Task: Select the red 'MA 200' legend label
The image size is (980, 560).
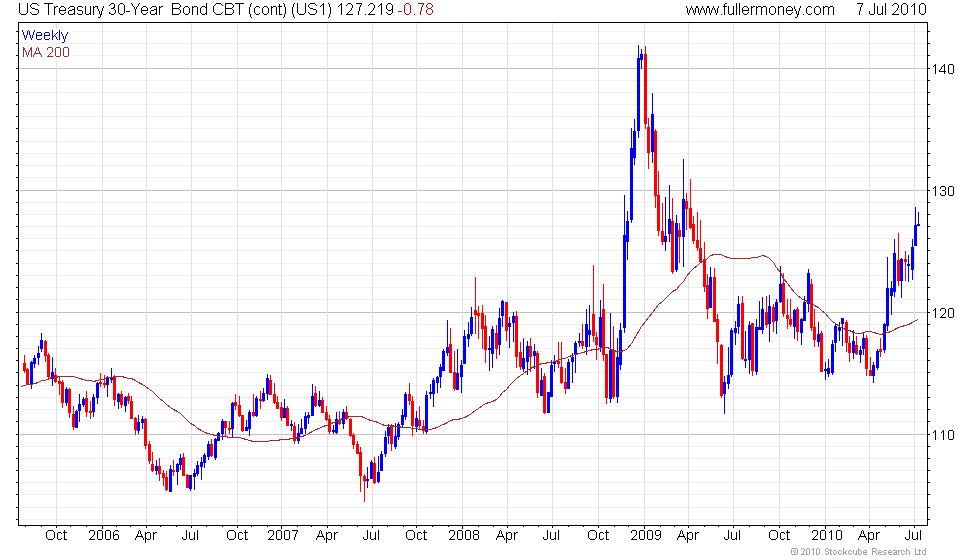Action: point(46,52)
